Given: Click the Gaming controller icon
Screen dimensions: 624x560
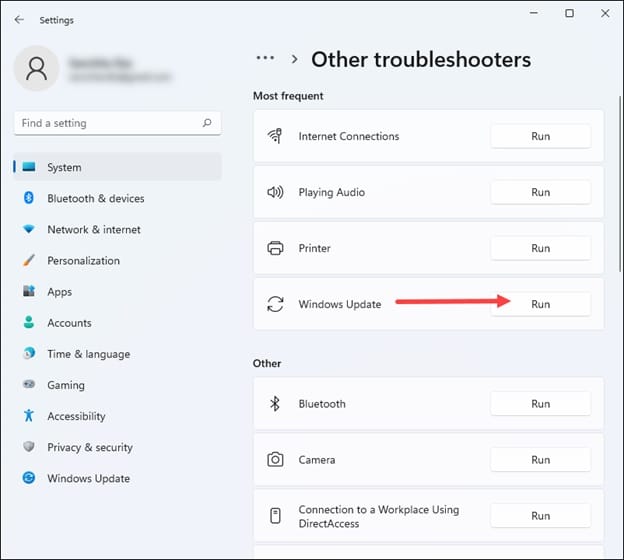Looking at the screenshot, I should pos(29,384).
